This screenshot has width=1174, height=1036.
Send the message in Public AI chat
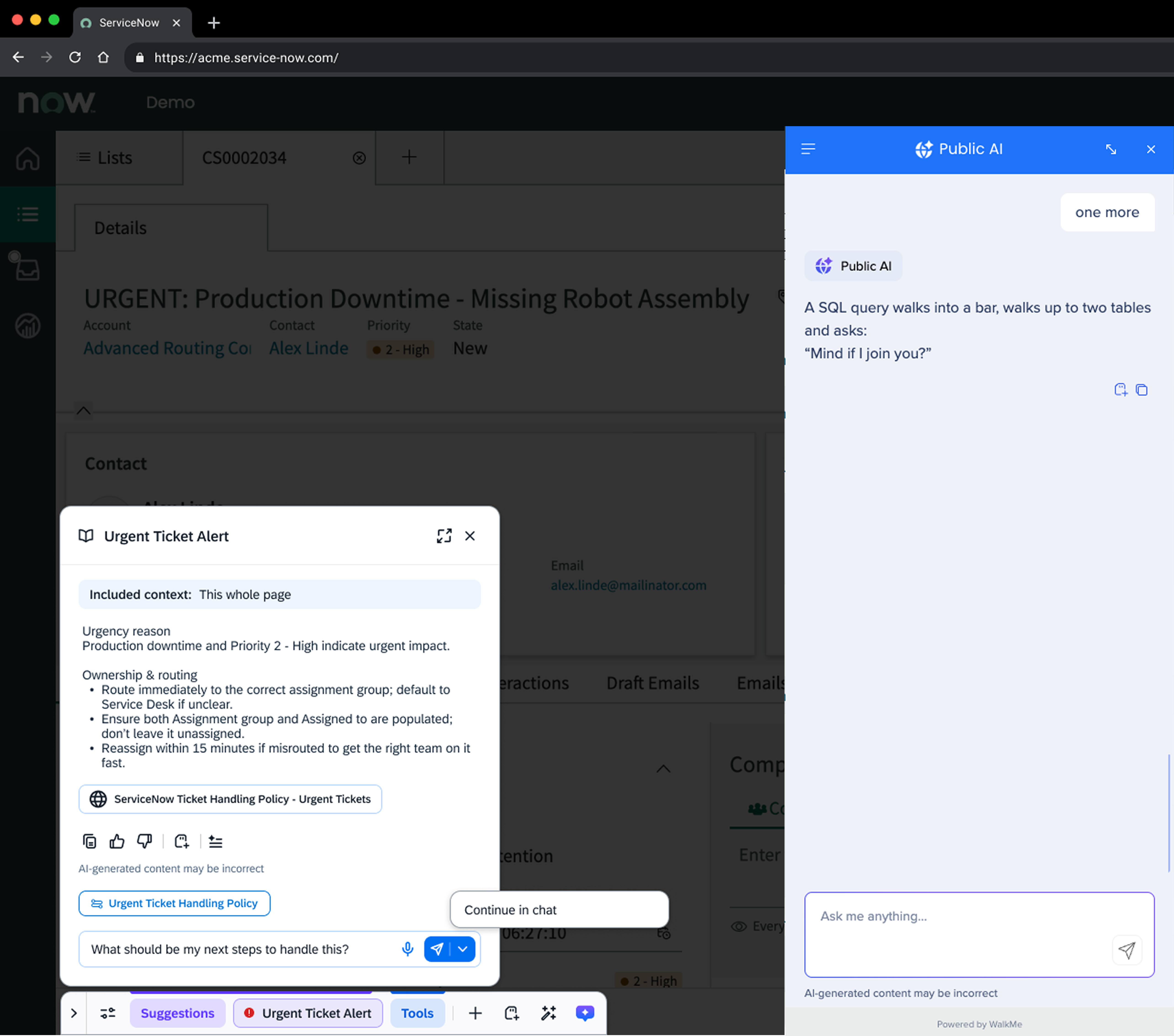(x=1127, y=951)
